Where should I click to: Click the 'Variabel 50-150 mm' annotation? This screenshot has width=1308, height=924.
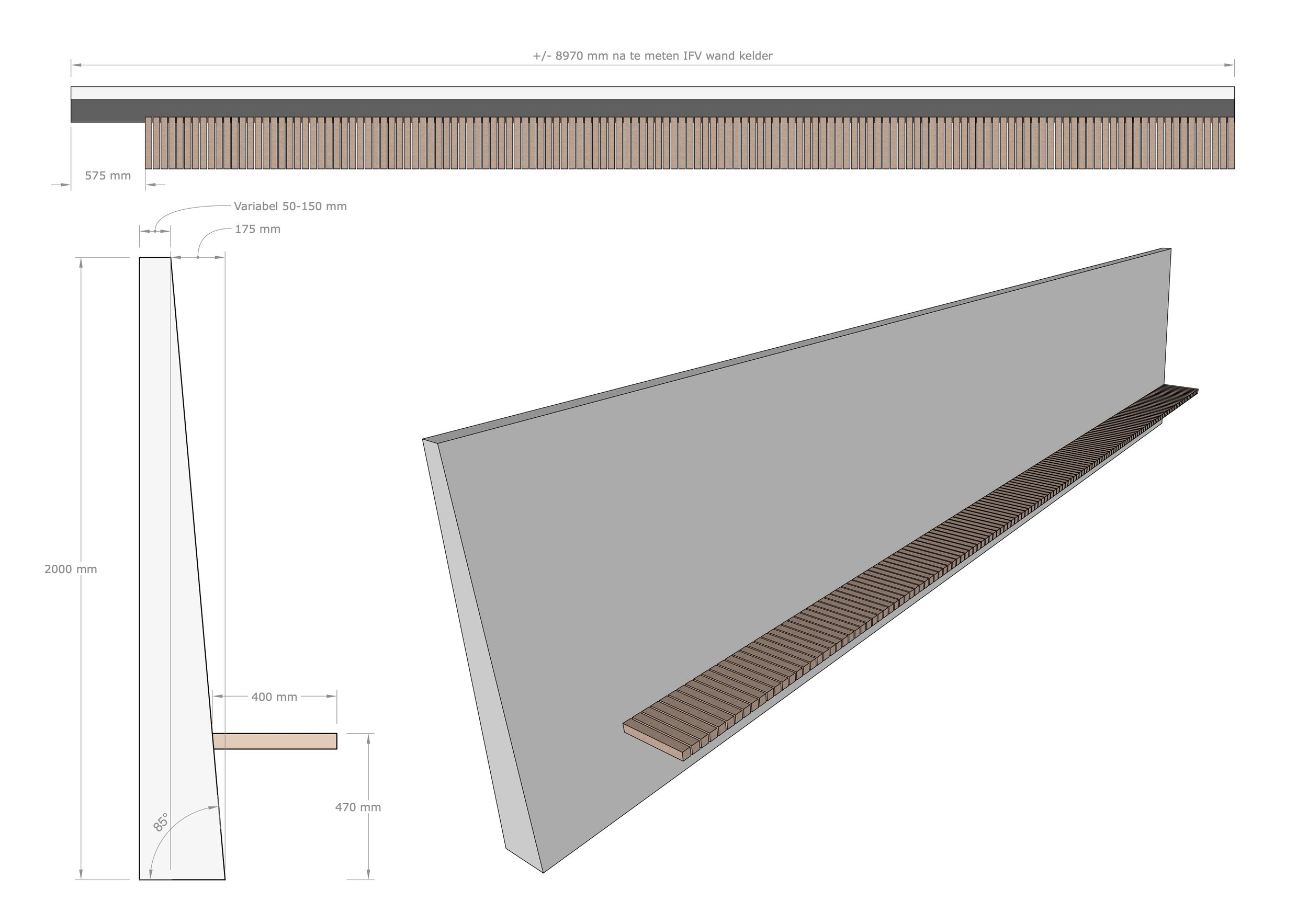(290, 206)
